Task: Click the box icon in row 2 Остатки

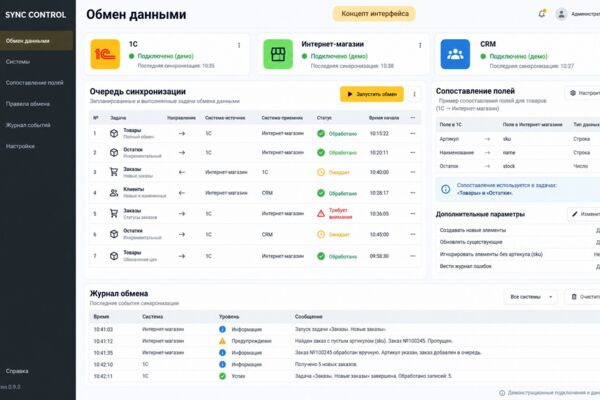Action: point(114,152)
